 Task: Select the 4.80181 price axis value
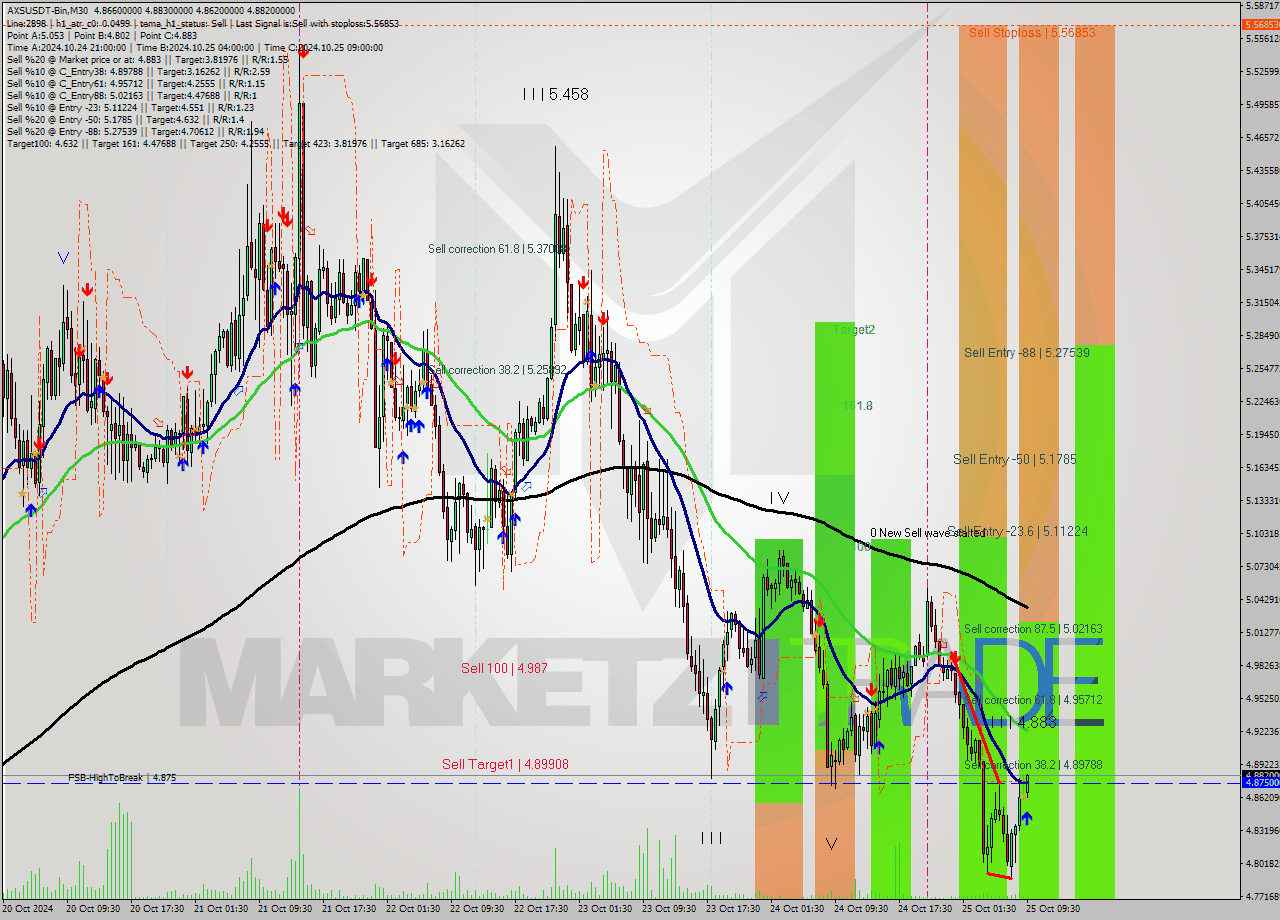pos(1261,864)
